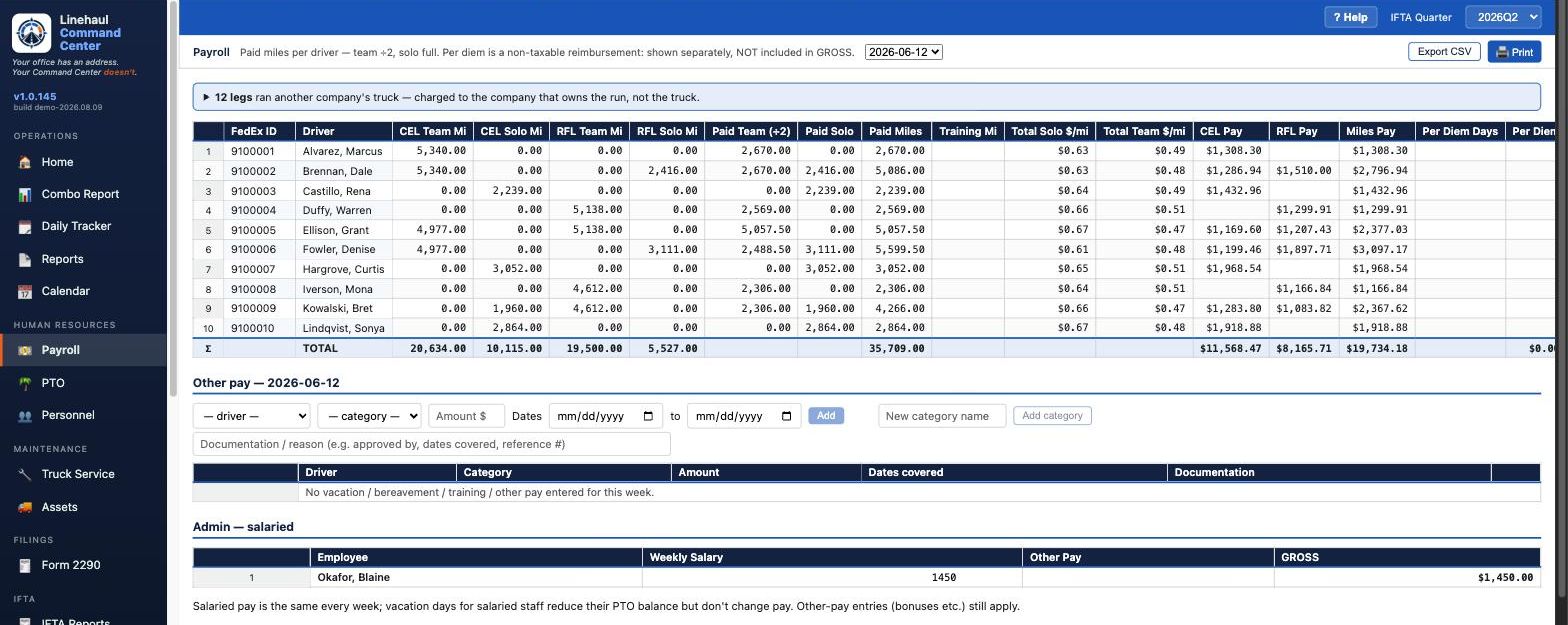Click the Home house icon in sidebar
Image resolution: width=1568 pixels, height=625 pixels.
25,162
